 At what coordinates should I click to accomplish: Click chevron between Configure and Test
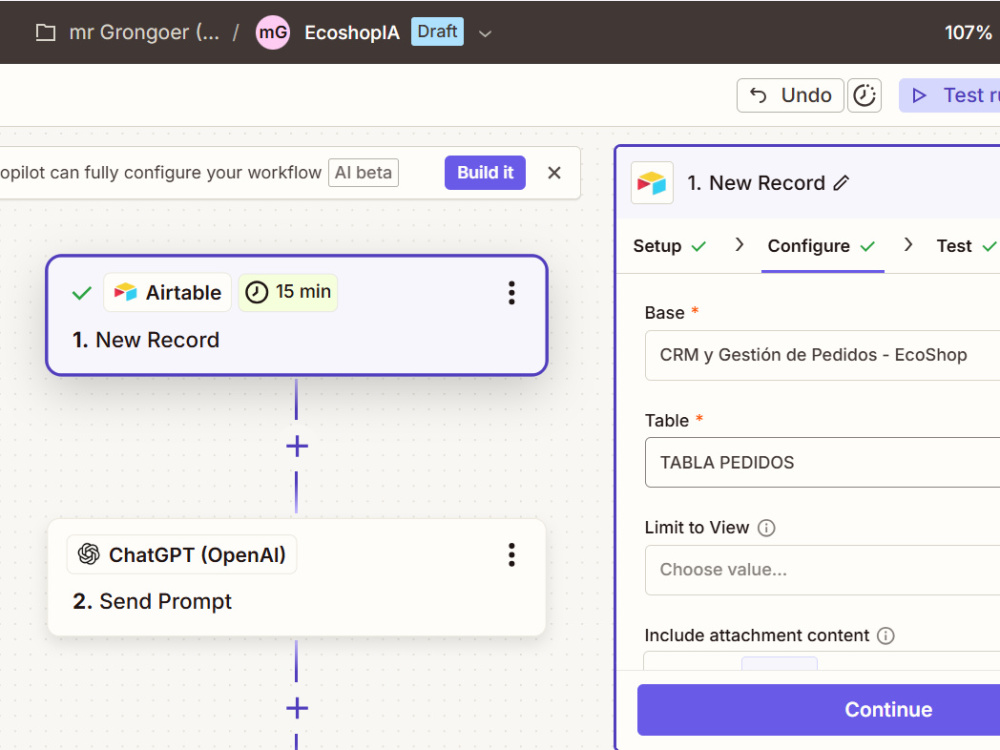pos(908,245)
